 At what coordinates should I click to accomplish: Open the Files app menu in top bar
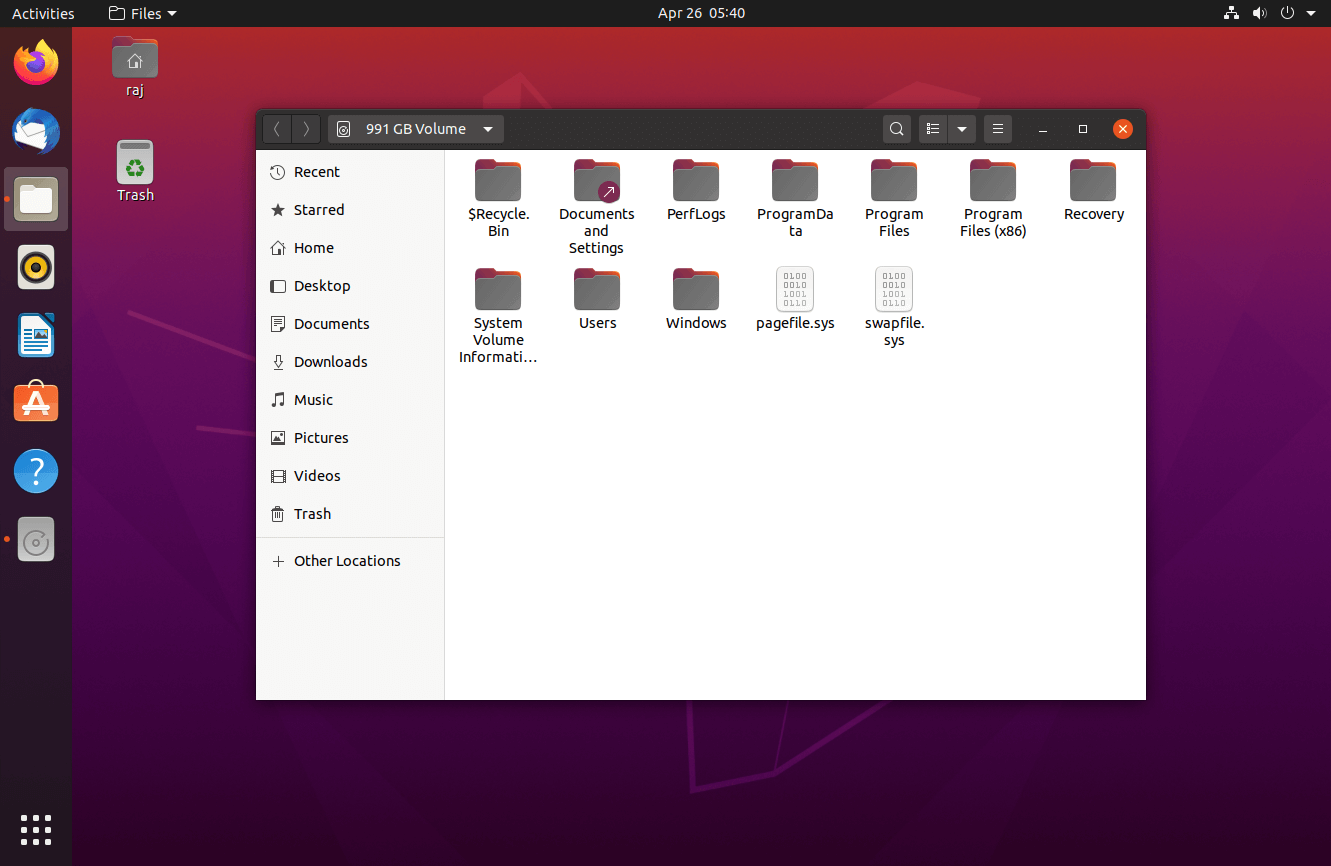coord(143,13)
